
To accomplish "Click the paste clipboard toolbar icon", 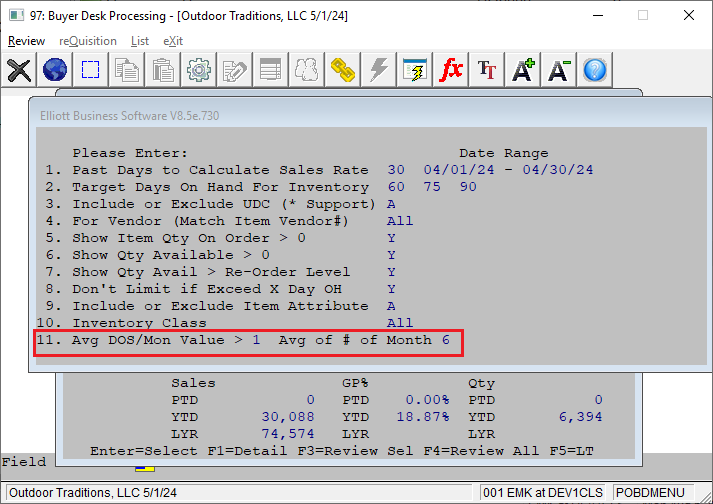I will coord(163,70).
